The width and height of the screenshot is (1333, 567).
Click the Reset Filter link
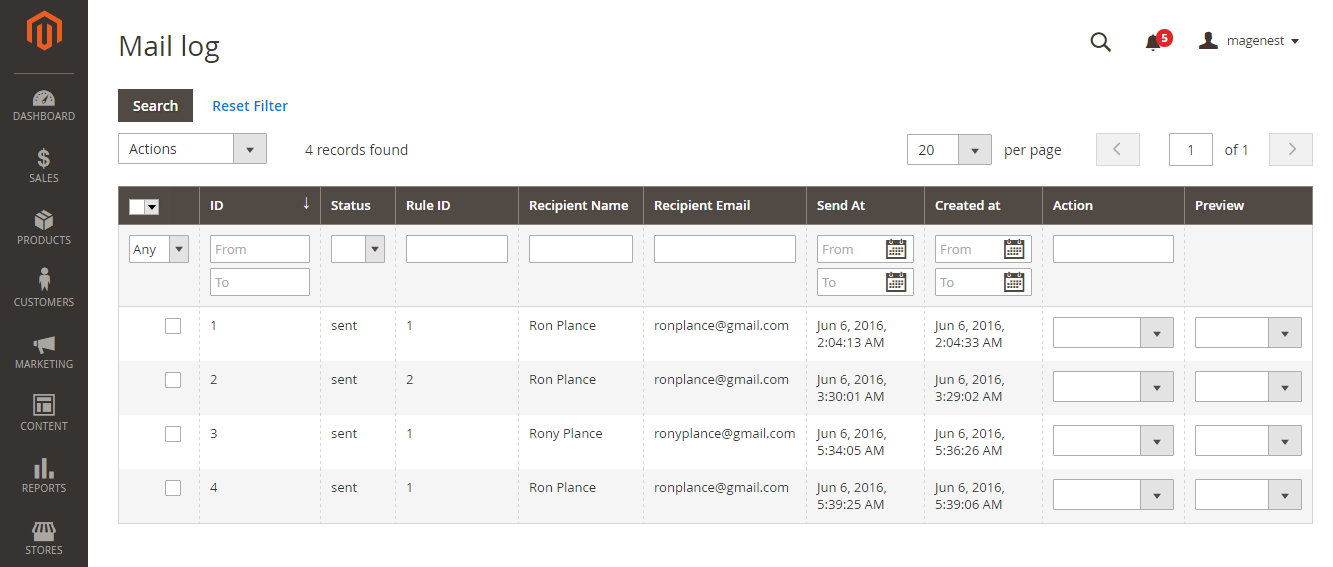[x=250, y=106]
